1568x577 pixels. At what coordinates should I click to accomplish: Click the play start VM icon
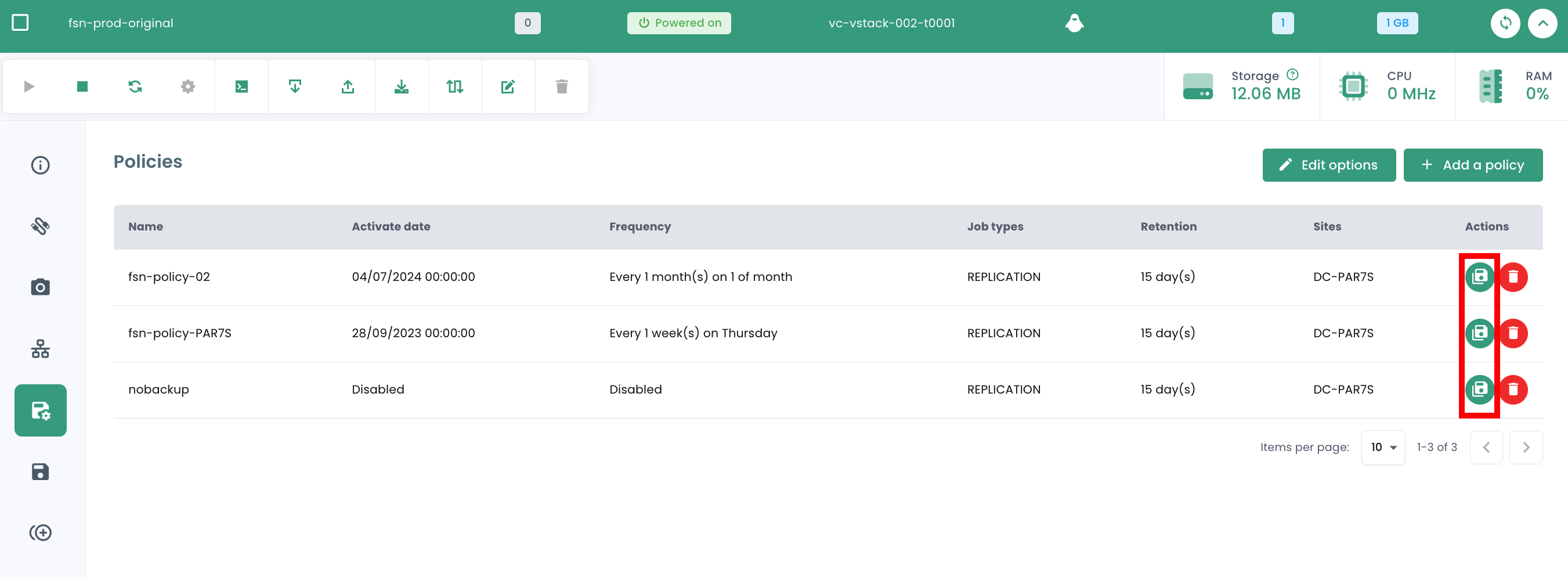point(28,86)
